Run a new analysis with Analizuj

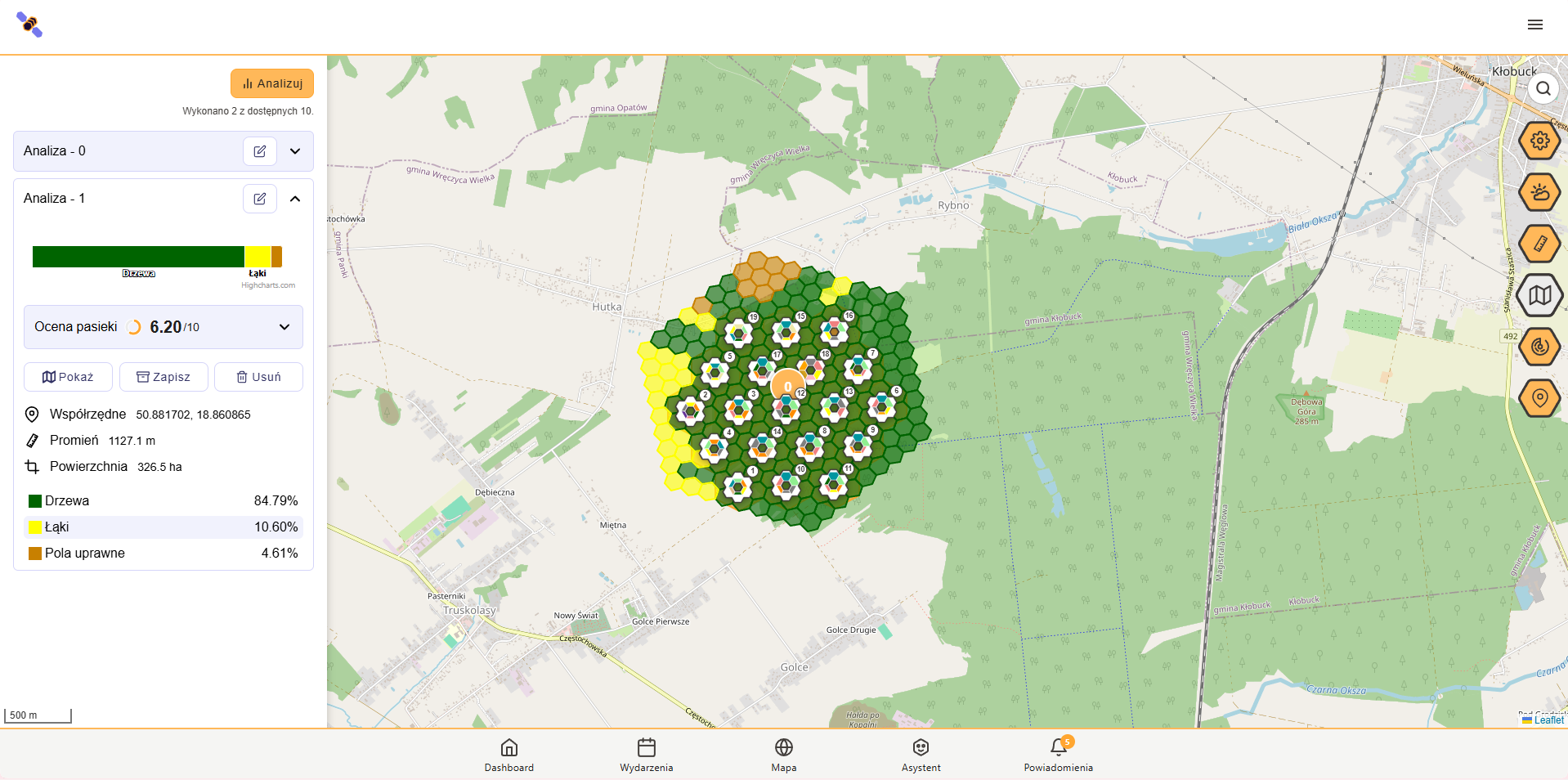tap(272, 83)
